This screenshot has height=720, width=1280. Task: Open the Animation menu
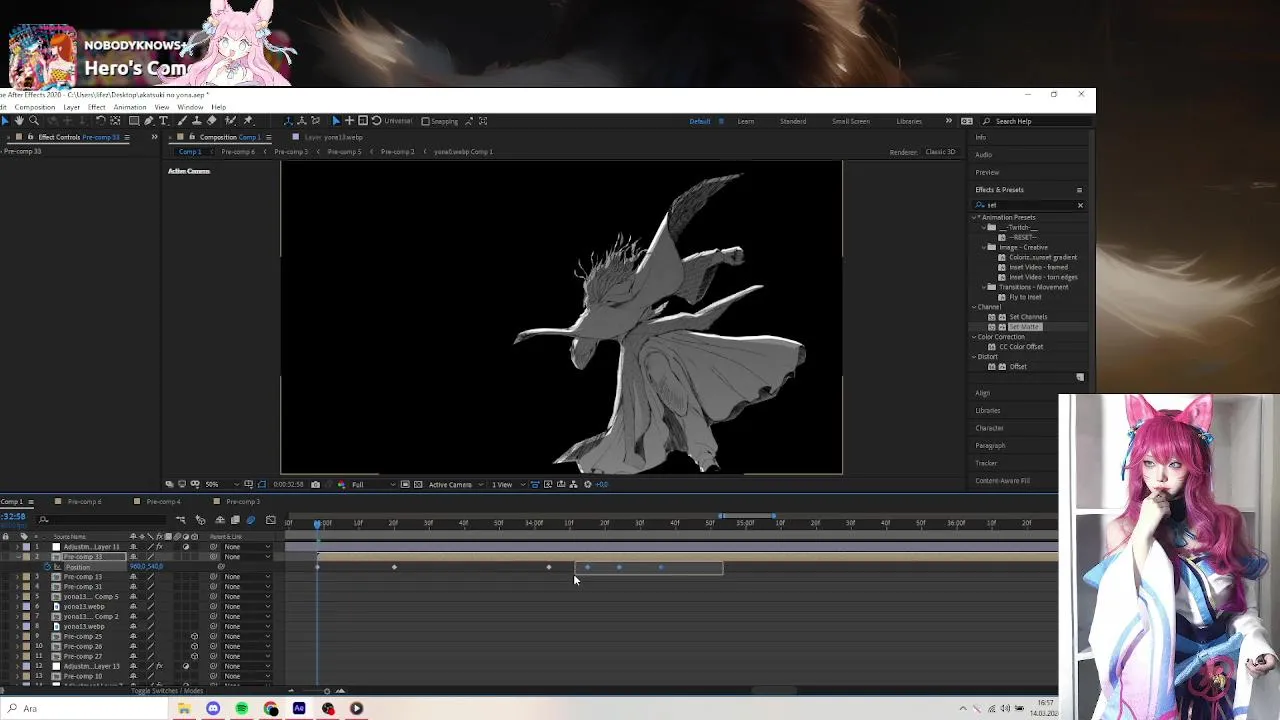130,107
